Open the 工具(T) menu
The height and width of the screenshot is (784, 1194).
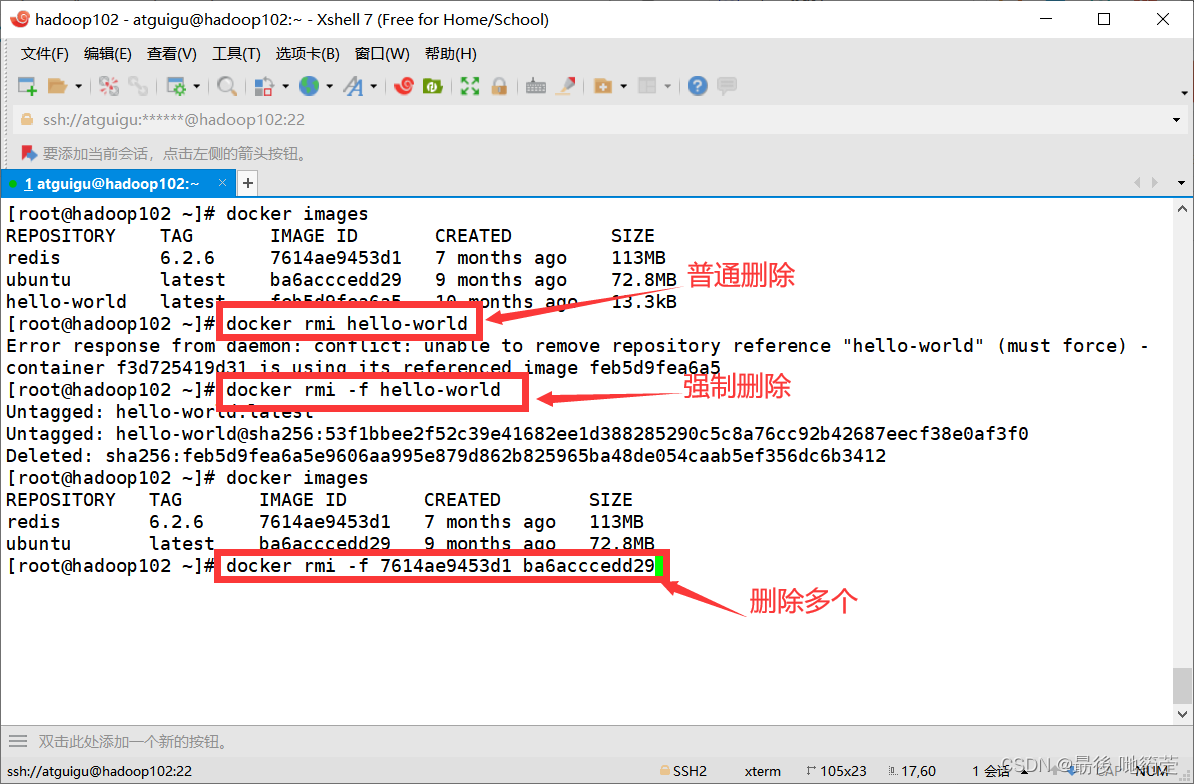(236, 54)
